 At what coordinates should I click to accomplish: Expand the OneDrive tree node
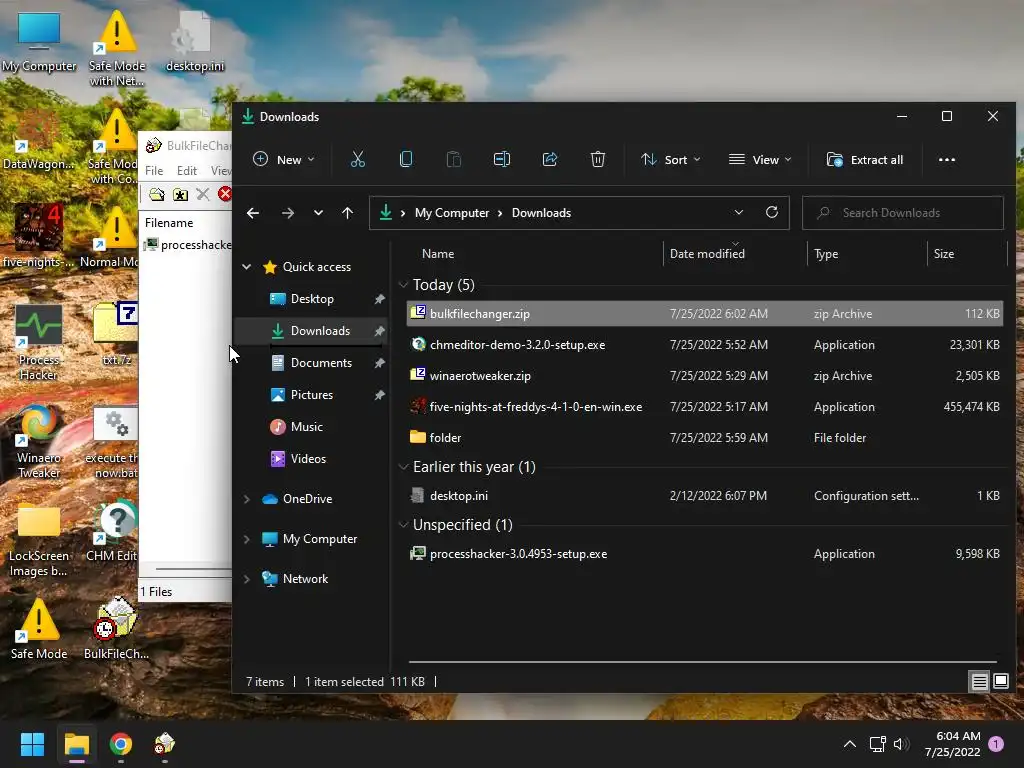click(x=247, y=499)
